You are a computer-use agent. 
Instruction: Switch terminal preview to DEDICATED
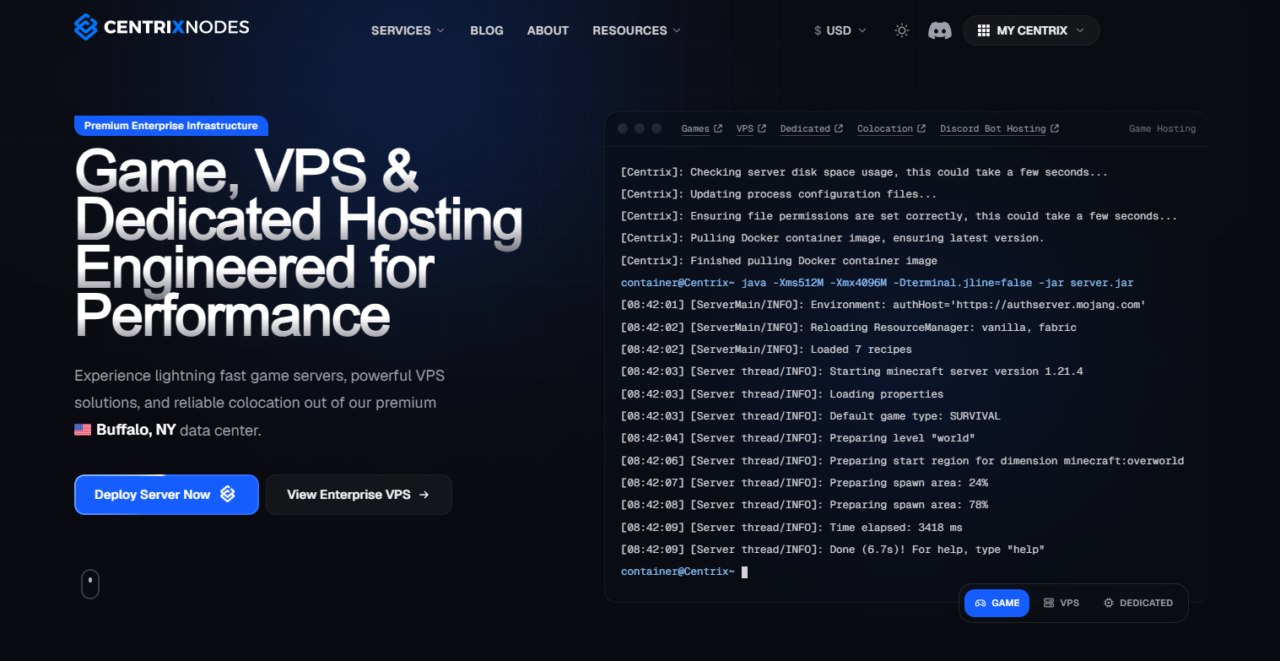(x=1138, y=603)
